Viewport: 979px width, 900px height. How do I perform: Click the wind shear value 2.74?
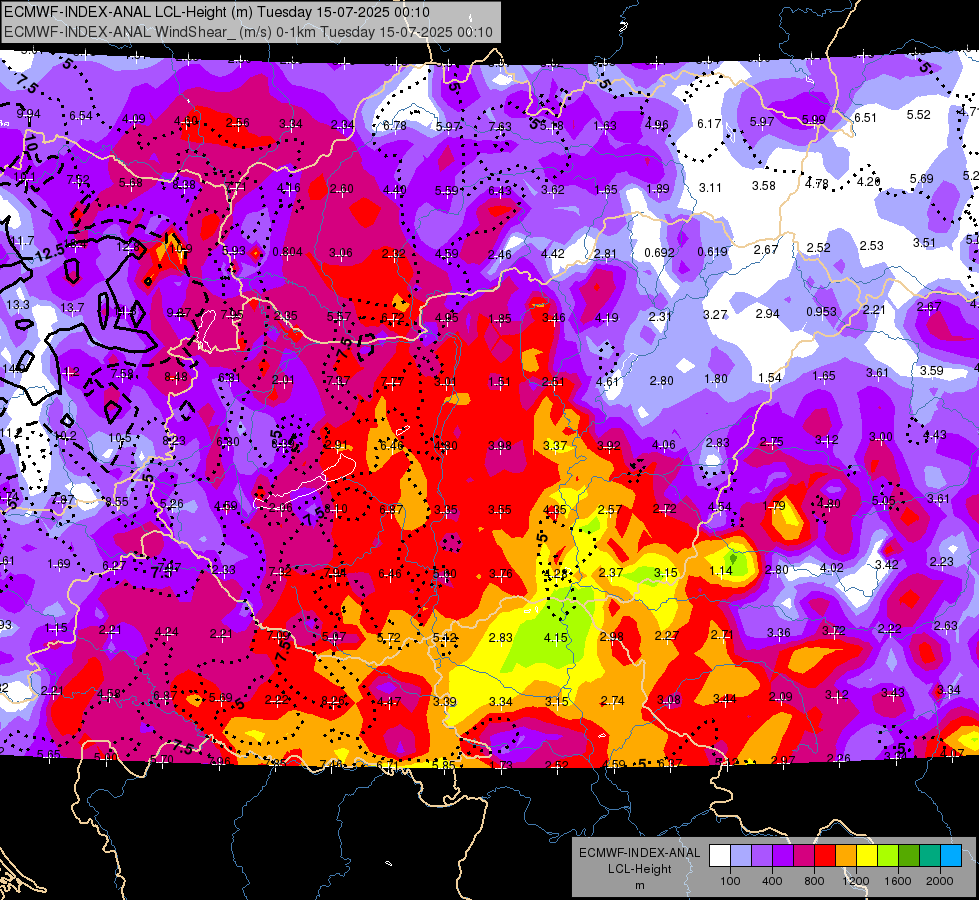tap(612, 700)
